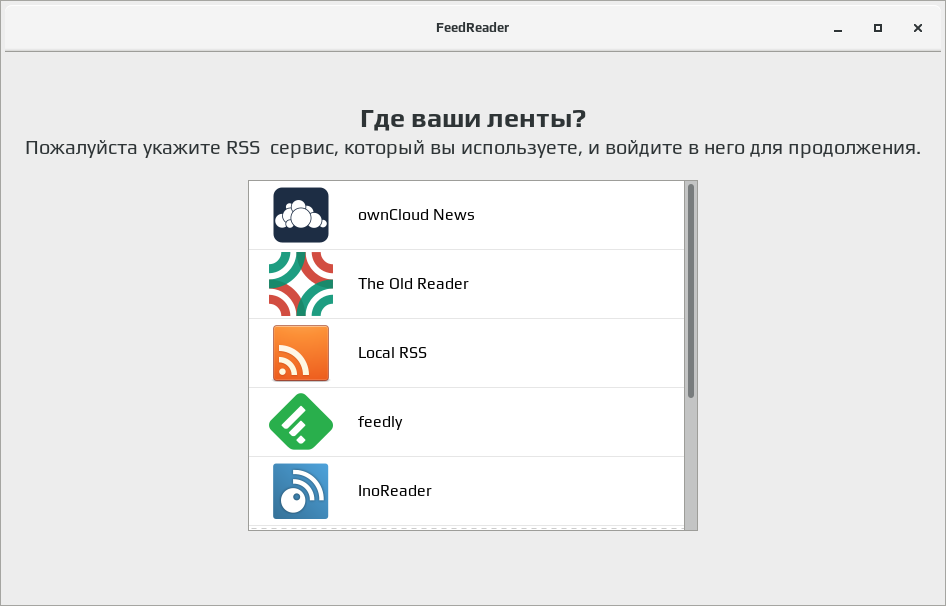Pick the Local RSS label

point(392,353)
